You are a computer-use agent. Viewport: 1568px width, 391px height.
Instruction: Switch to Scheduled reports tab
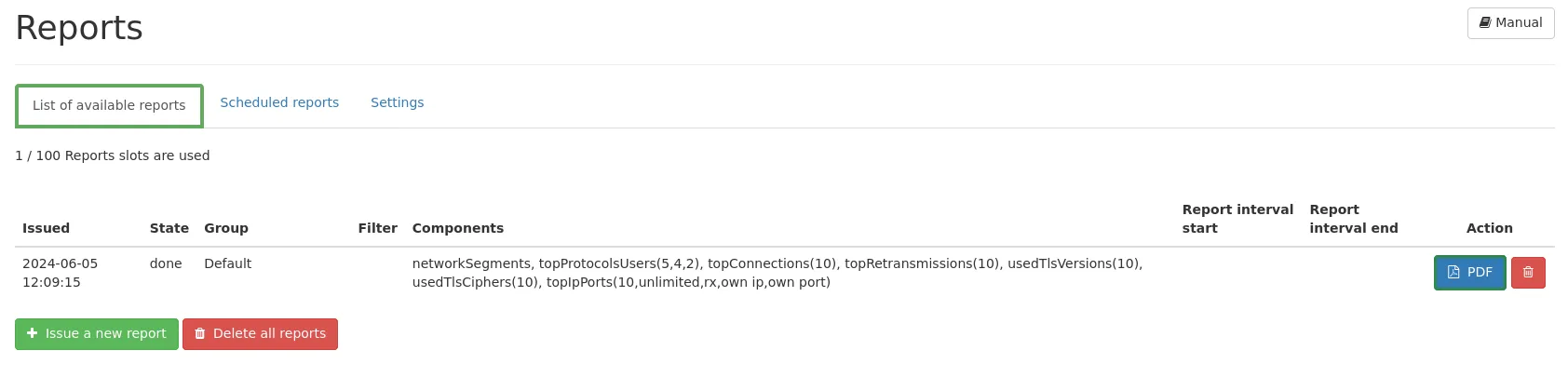tap(279, 102)
